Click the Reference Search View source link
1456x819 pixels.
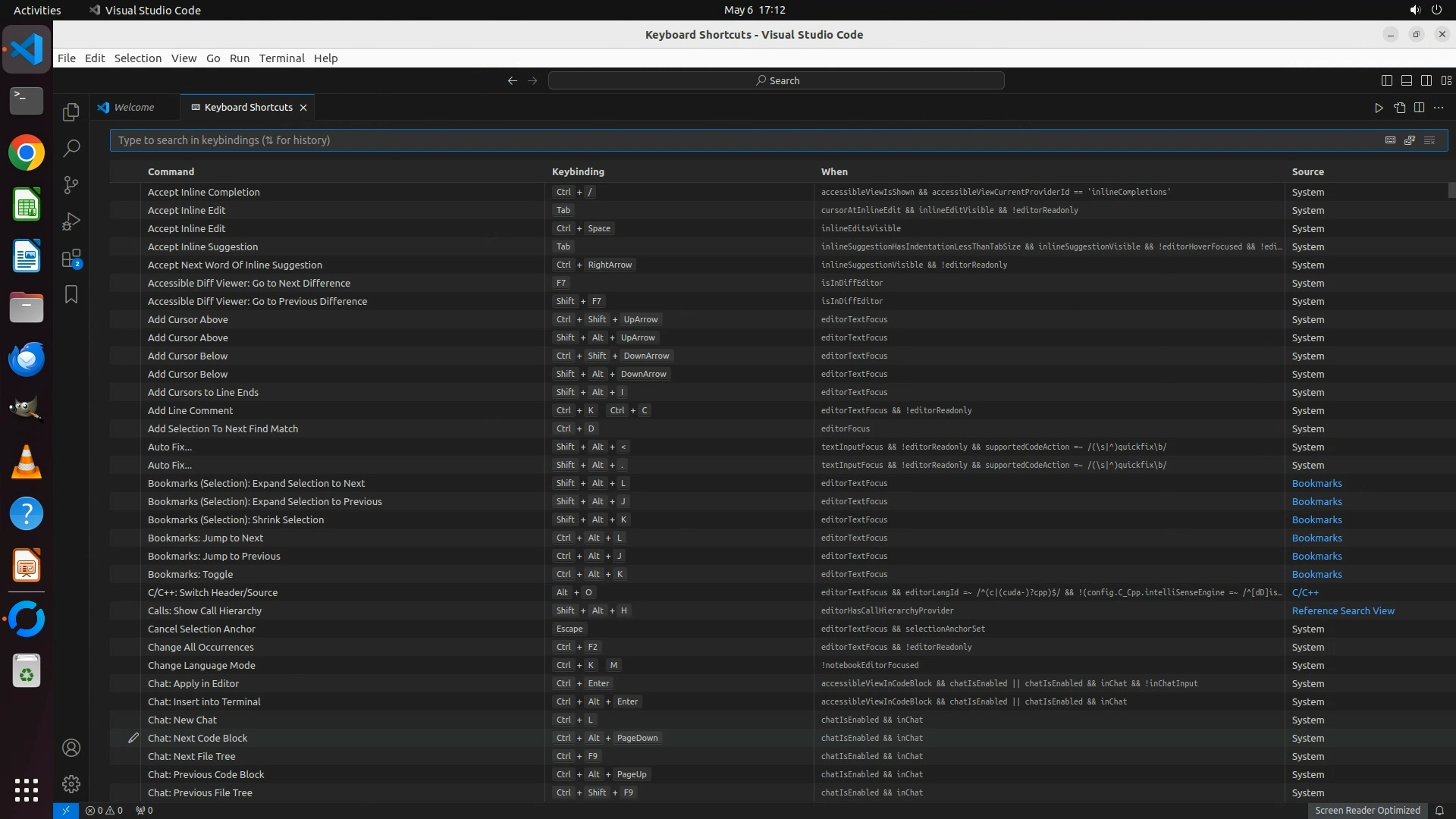click(x=1343, y=610)
